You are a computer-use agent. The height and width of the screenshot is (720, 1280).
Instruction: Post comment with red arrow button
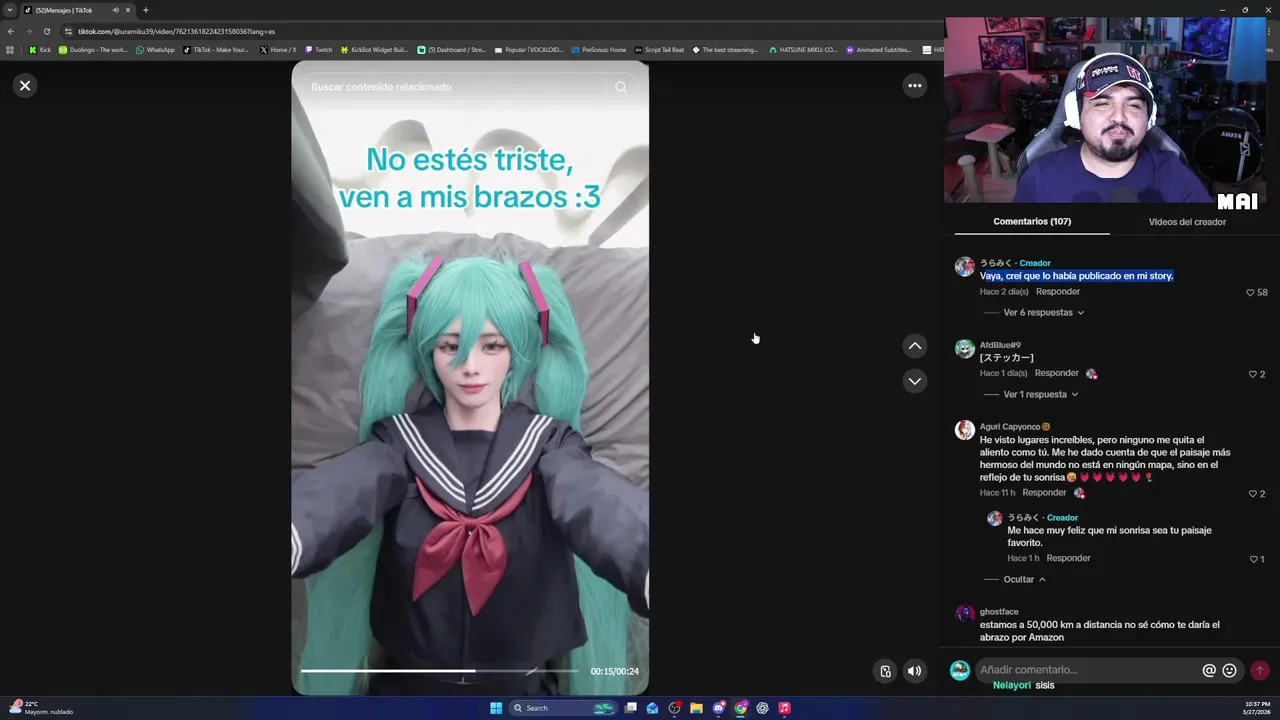pyautogui.click(x=1260, y=671)
